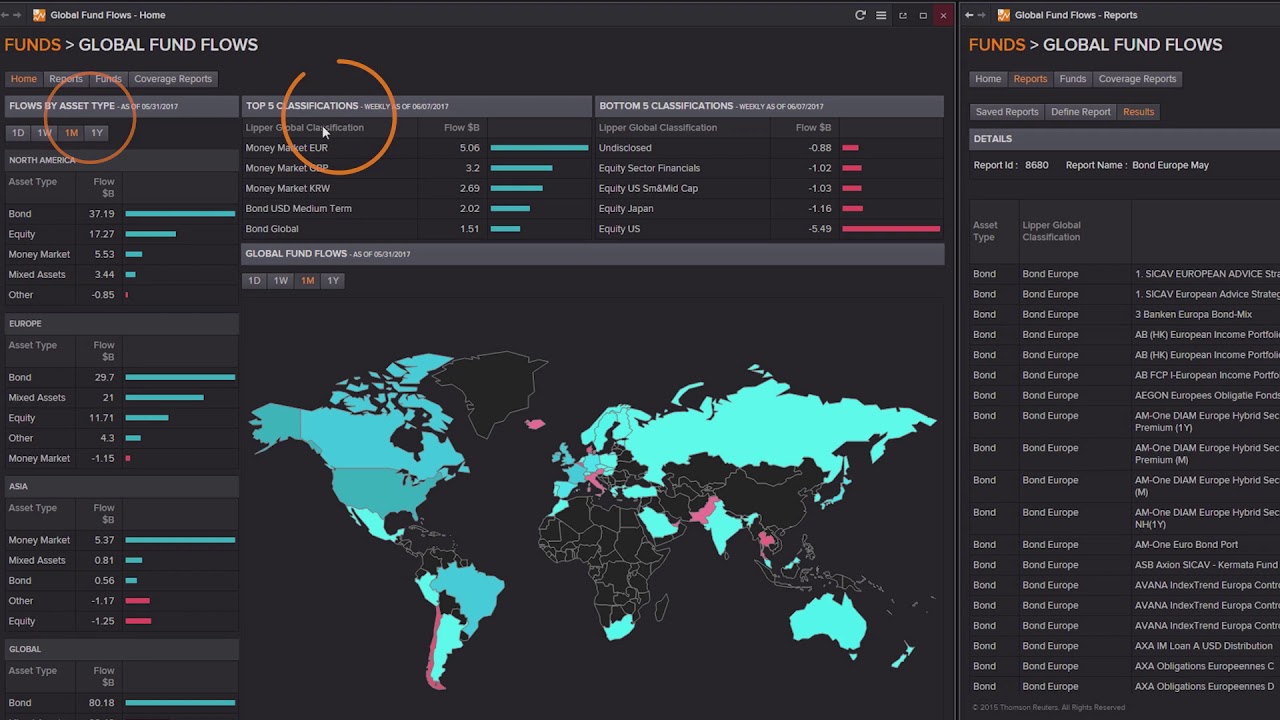This screenshot has width=1280, height=720.
Task: Click FUNDS breadcrumb in Reports window
Action: 997,45
